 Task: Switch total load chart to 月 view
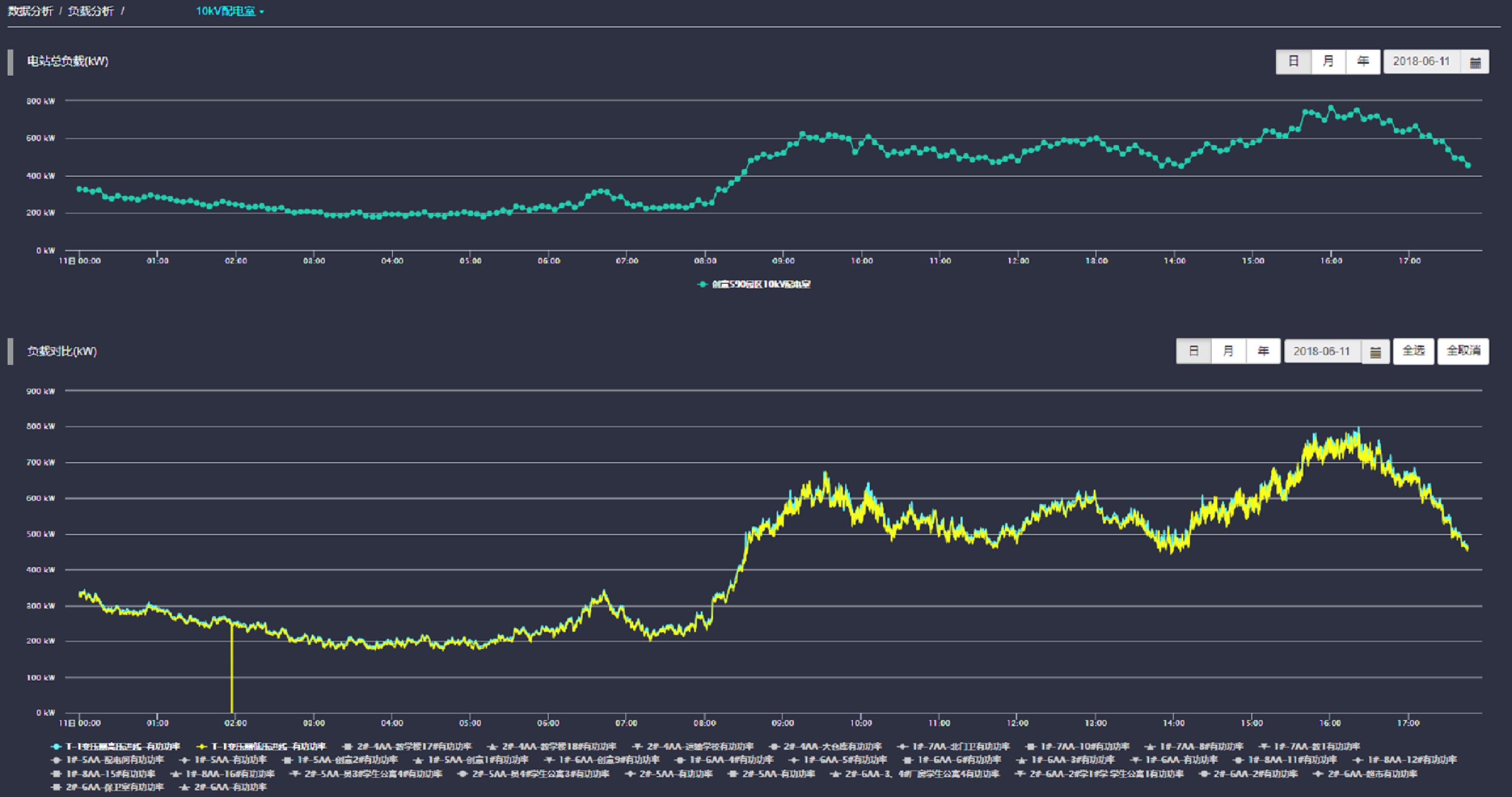(1328, 62)
